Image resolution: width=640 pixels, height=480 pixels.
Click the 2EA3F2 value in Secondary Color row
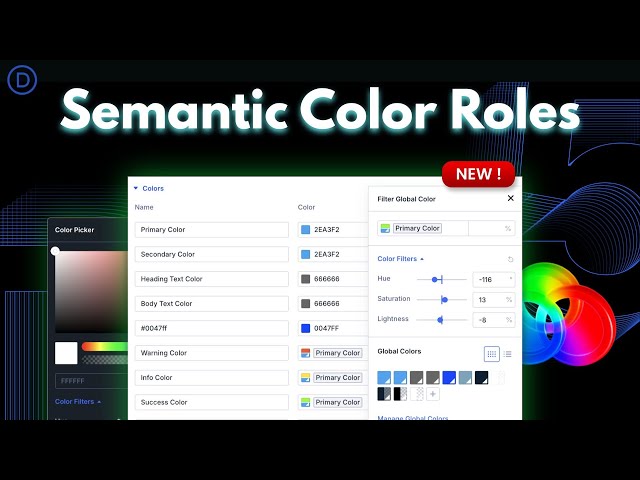click(x=327, y=254)
